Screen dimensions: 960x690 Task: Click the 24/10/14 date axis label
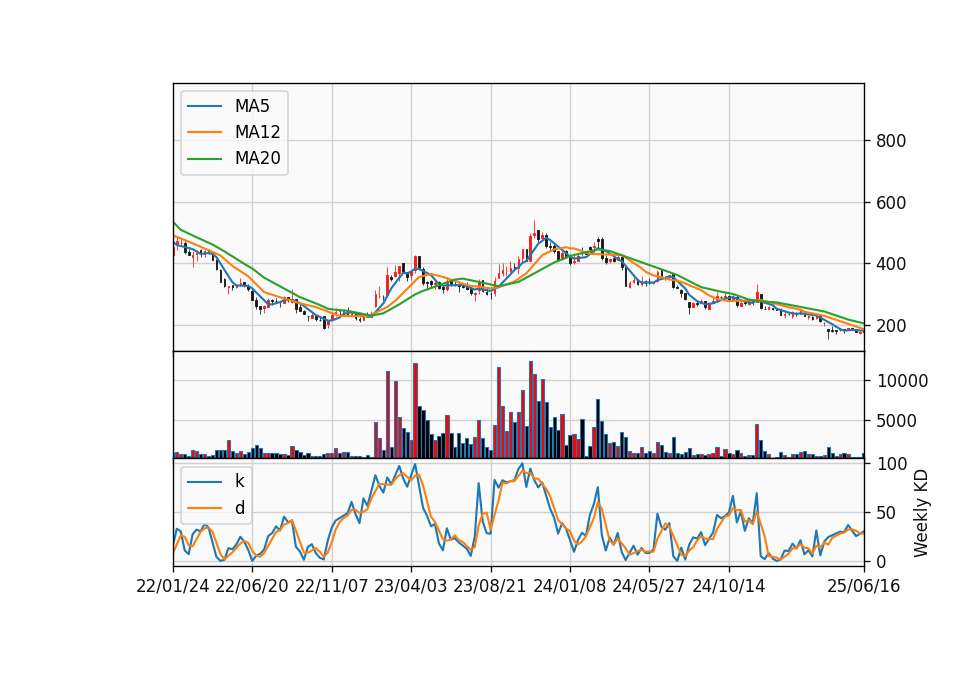pos(729,586)
